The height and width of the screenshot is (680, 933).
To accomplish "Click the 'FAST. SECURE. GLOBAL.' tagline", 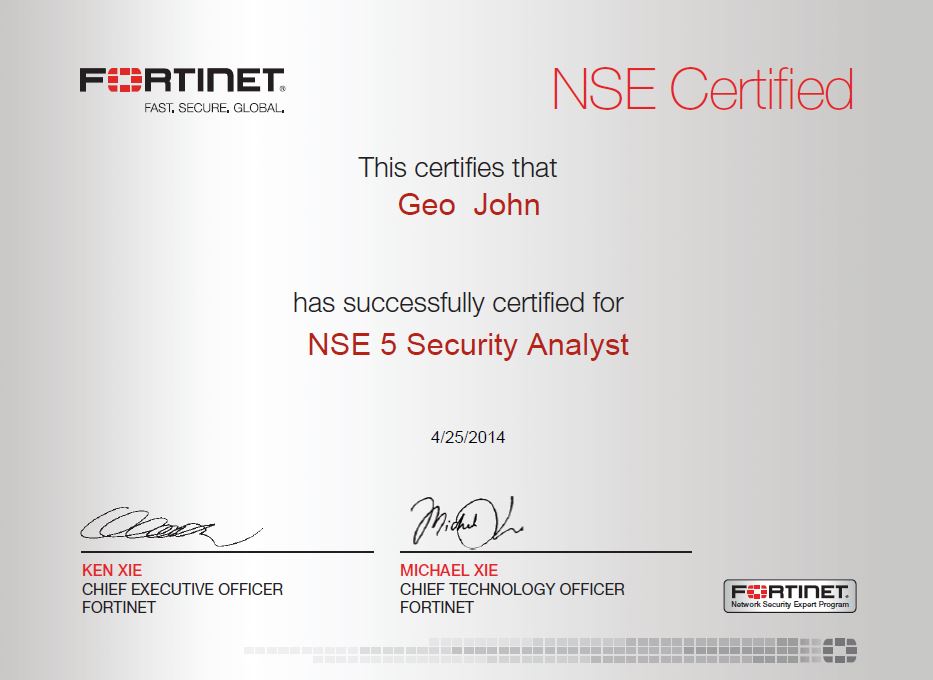I will click(214, 108).
